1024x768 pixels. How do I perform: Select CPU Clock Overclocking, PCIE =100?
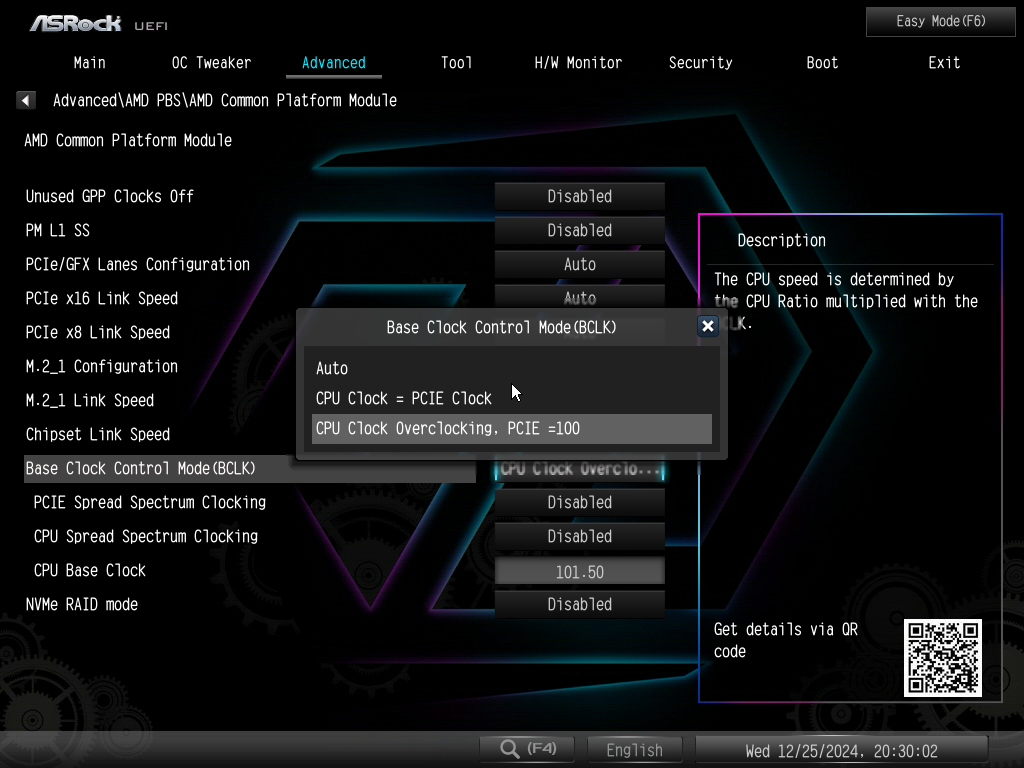(x=511, y=428)
